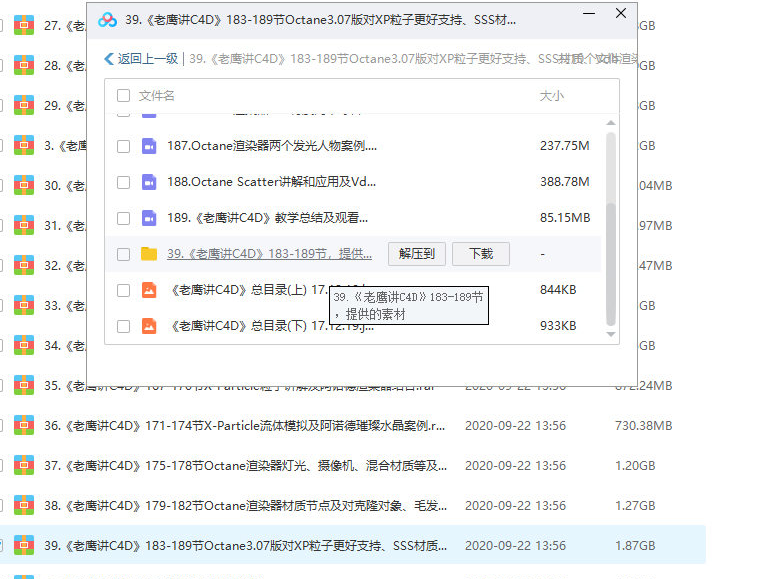Select file 188.Octane Scatter讲解和应用及Vd...

(272, 182)
